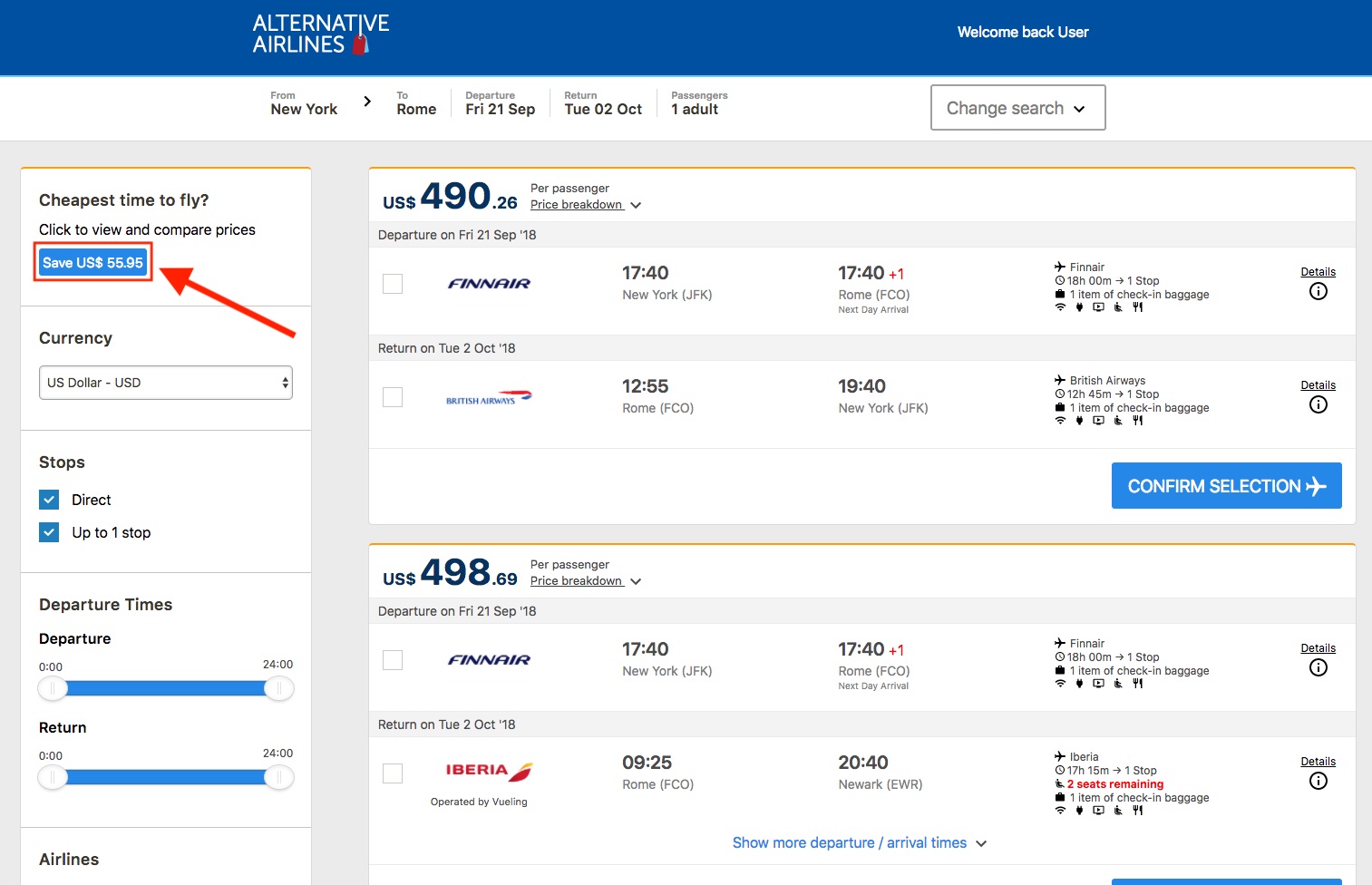Click Finnair logo in 498.69 fare

pos(489,660)
